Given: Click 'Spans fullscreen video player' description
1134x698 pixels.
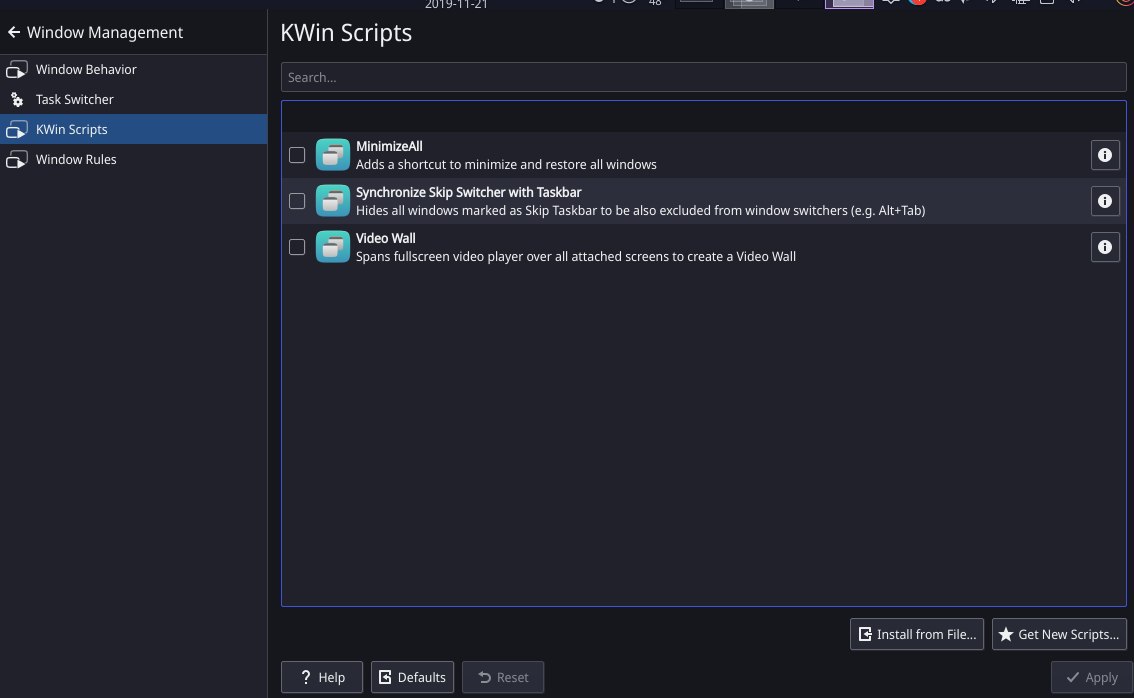Looking at the screenshot, I should (x=576, y=256).
